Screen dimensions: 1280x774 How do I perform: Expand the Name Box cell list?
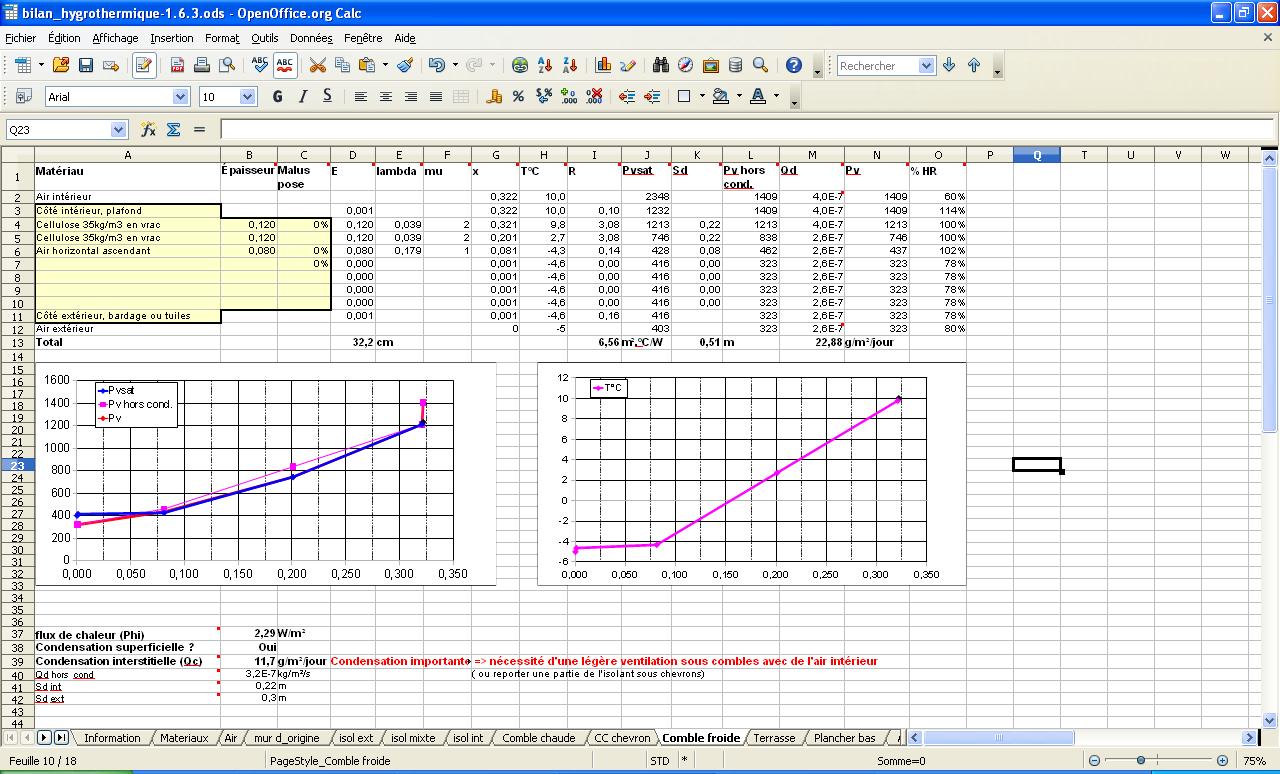[x=118, y=129]
